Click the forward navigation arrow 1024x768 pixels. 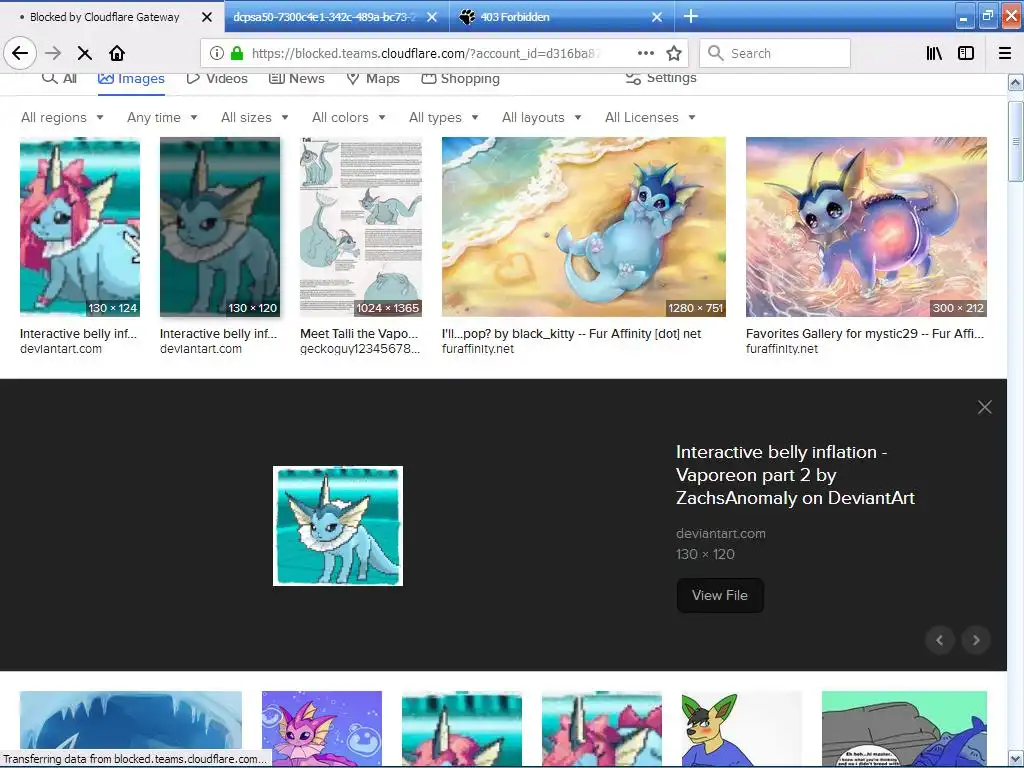pyautogui.click(x=53, y=53)
